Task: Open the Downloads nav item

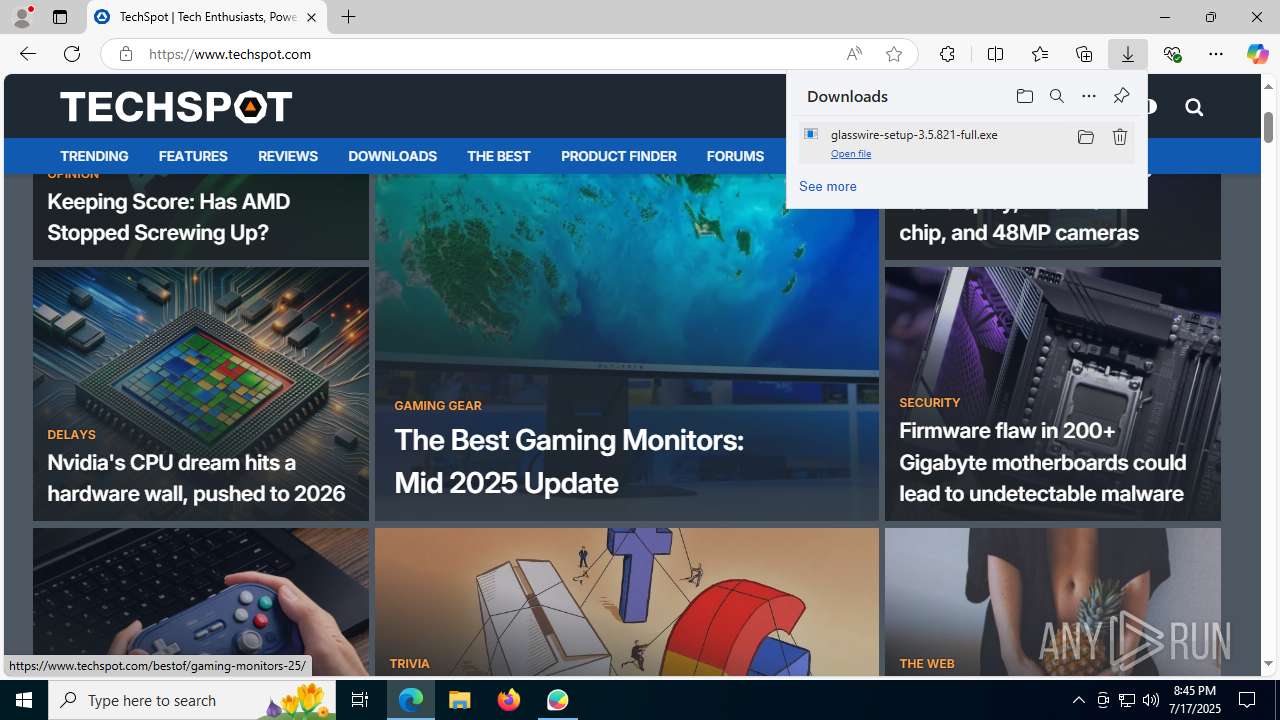Action: 392,156
